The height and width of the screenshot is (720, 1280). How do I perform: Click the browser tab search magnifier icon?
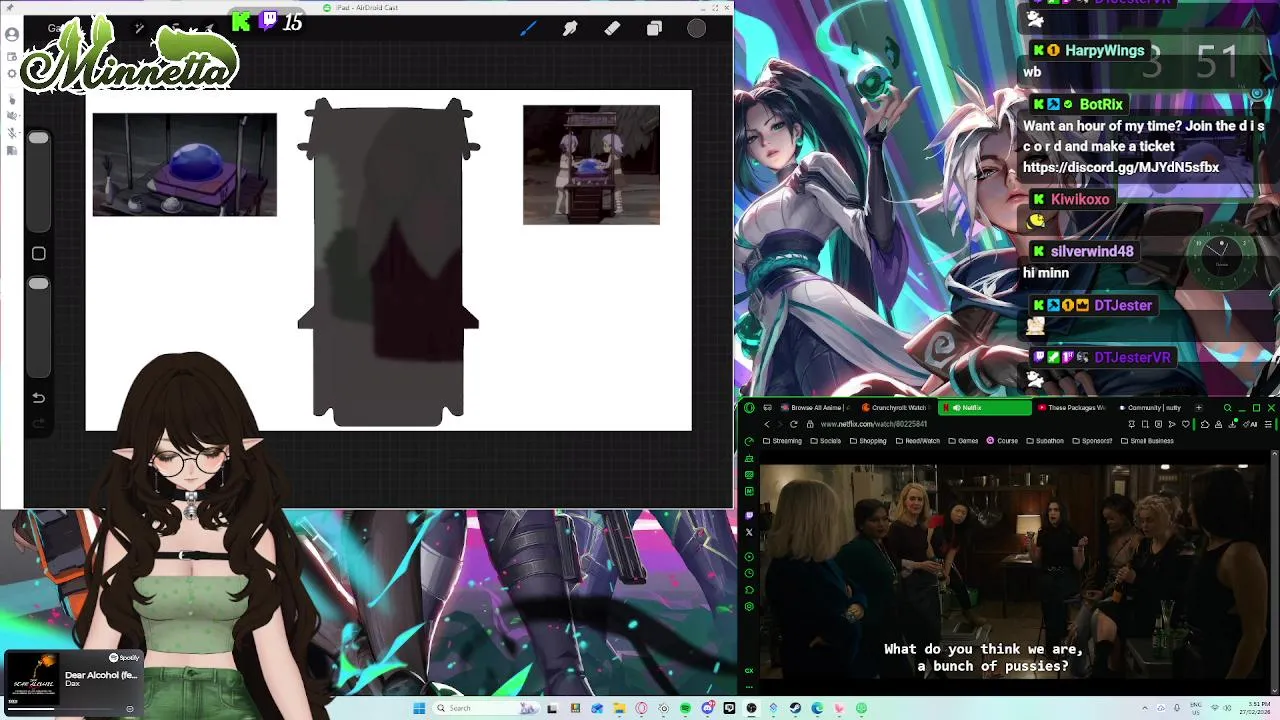click(1228, 408)
